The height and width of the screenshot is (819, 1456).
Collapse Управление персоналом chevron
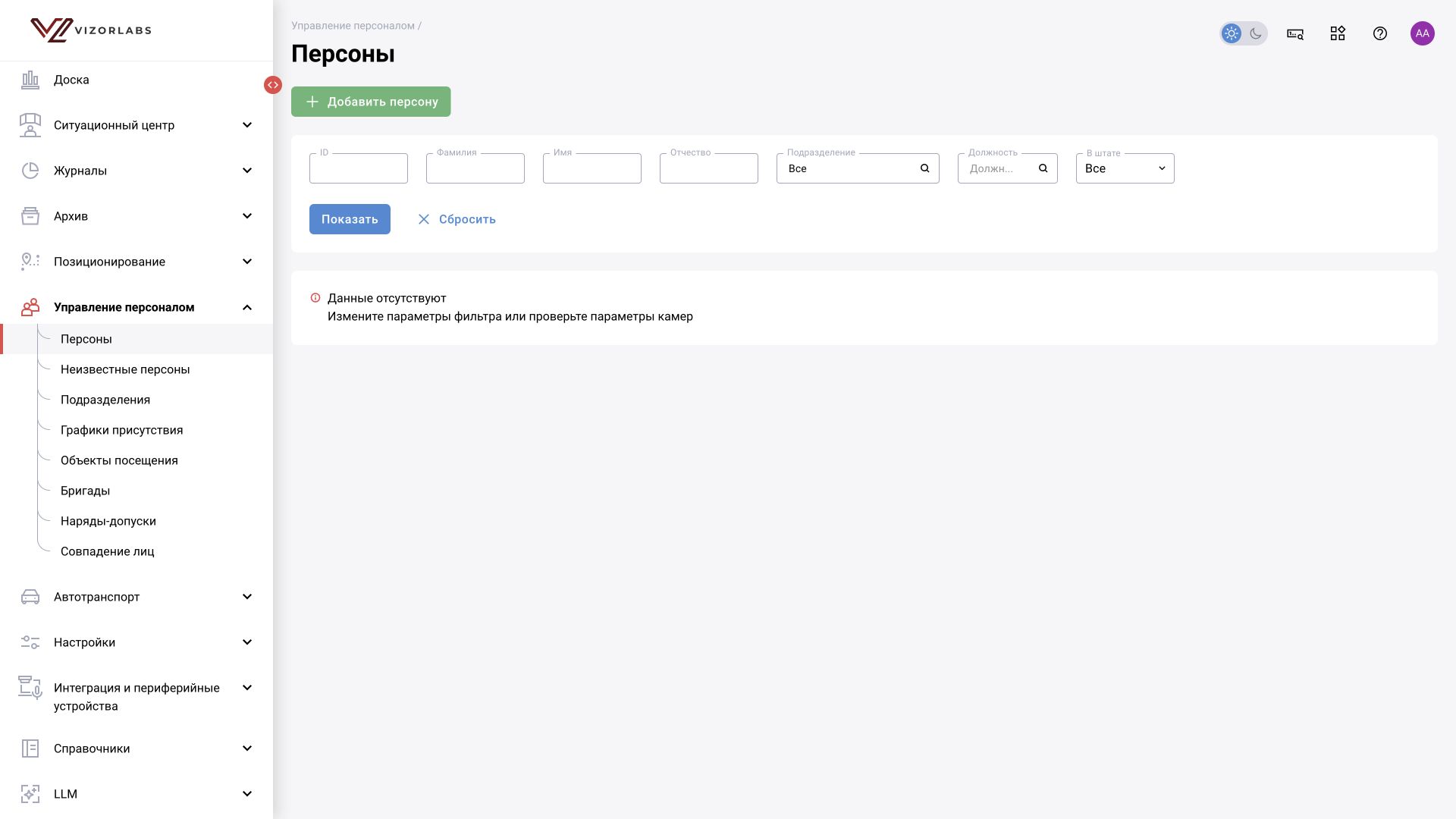pyautogui.click(x=247, y=307)
